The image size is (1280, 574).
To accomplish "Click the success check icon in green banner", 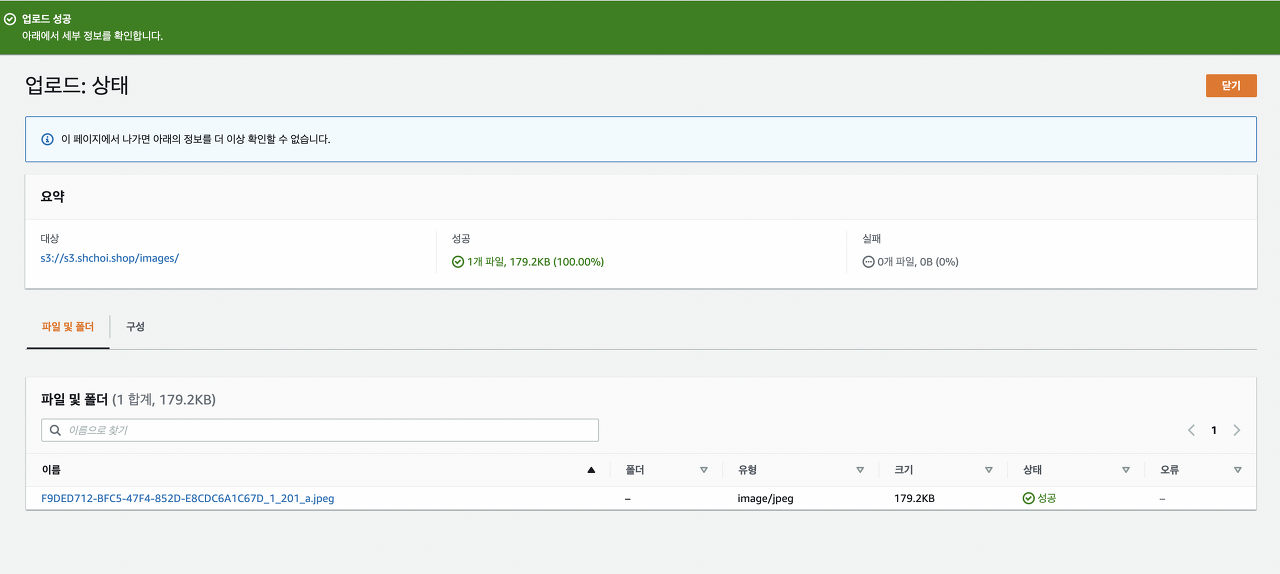I will coord(10,19).
